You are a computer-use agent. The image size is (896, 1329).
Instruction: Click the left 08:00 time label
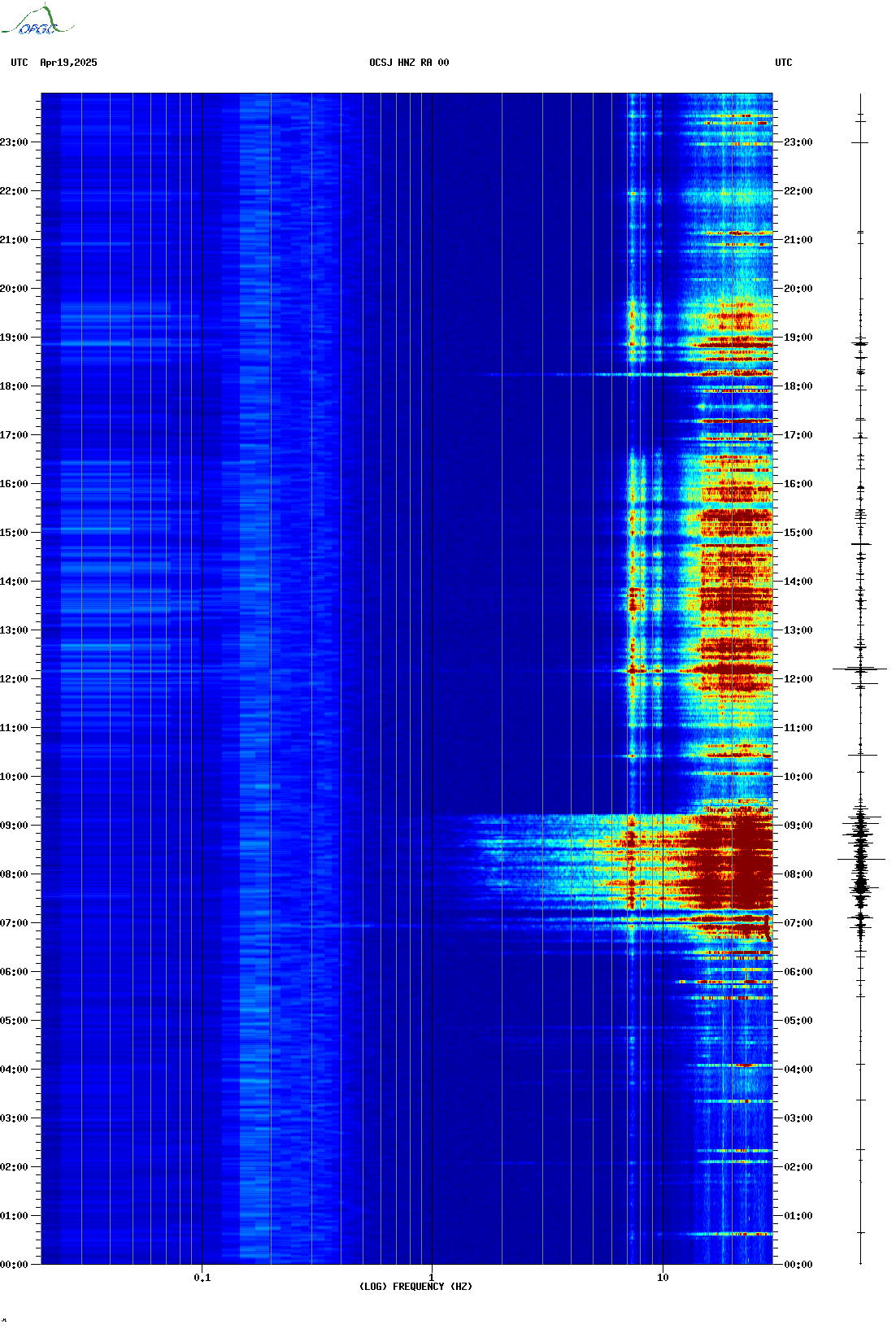point(14,874)
